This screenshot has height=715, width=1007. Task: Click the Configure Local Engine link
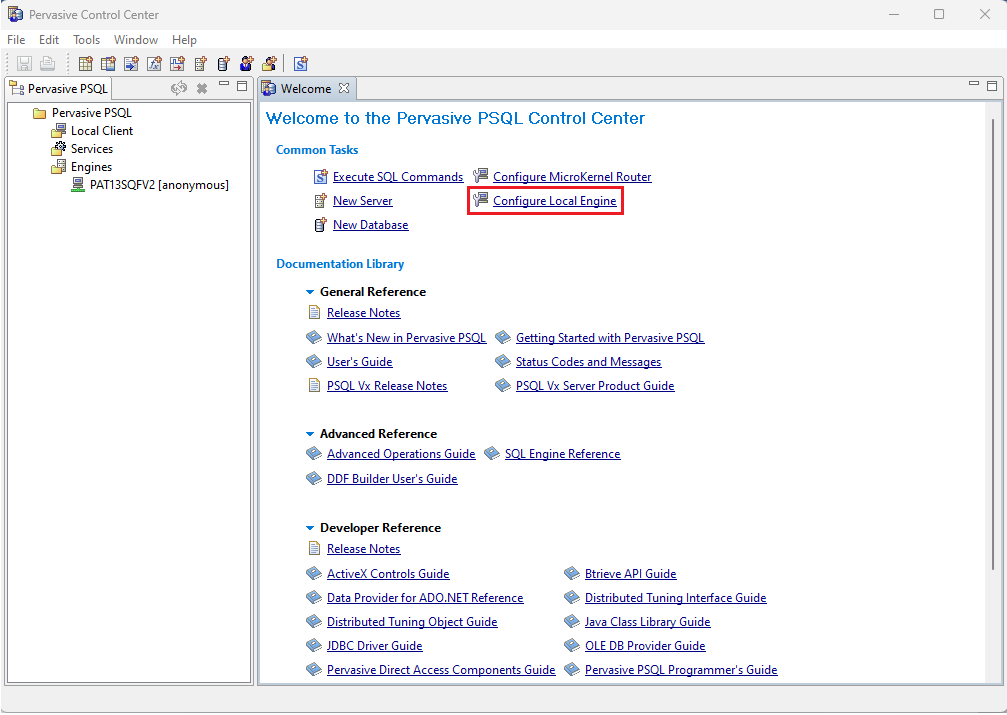click(x=555, y=201)
